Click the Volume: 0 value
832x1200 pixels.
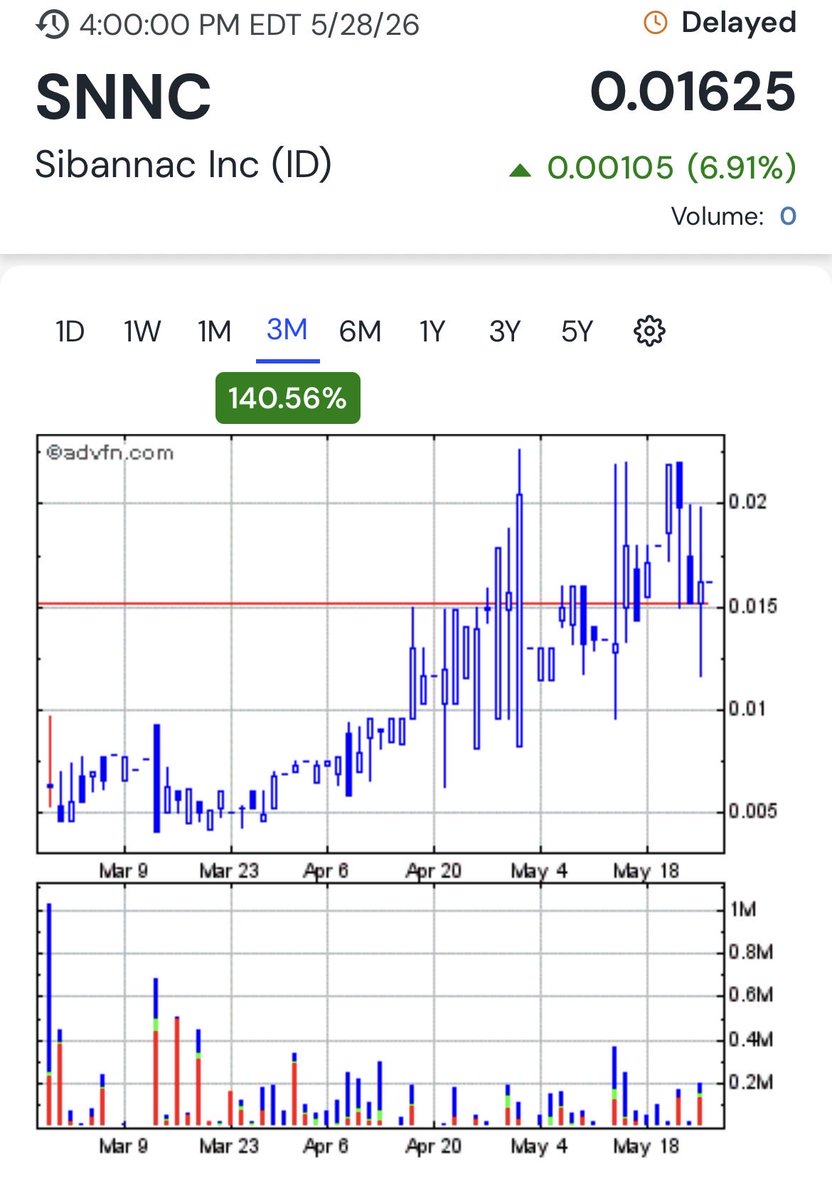(788, 215)
